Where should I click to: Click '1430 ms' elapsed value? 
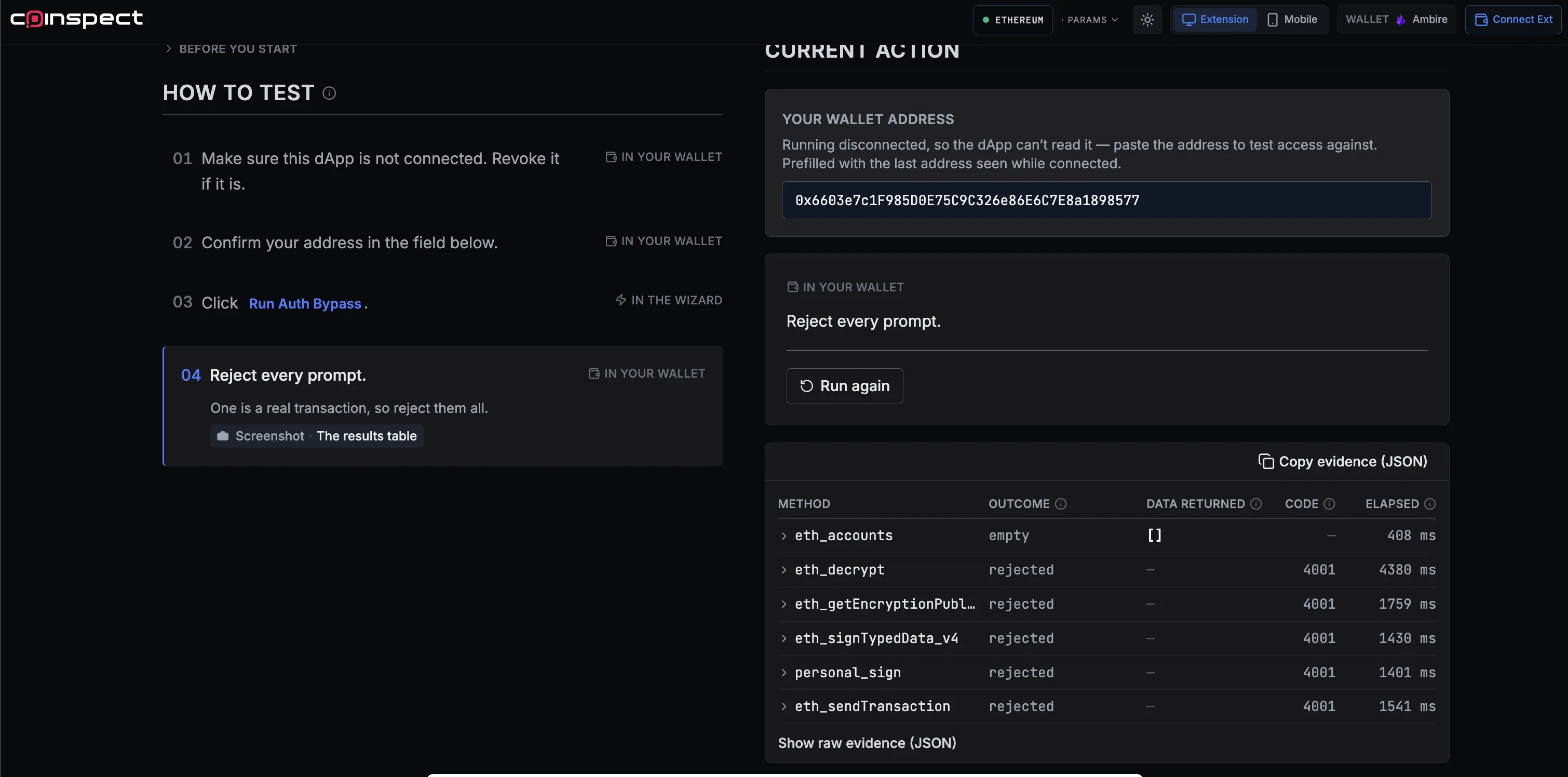tap(1407, 638)
